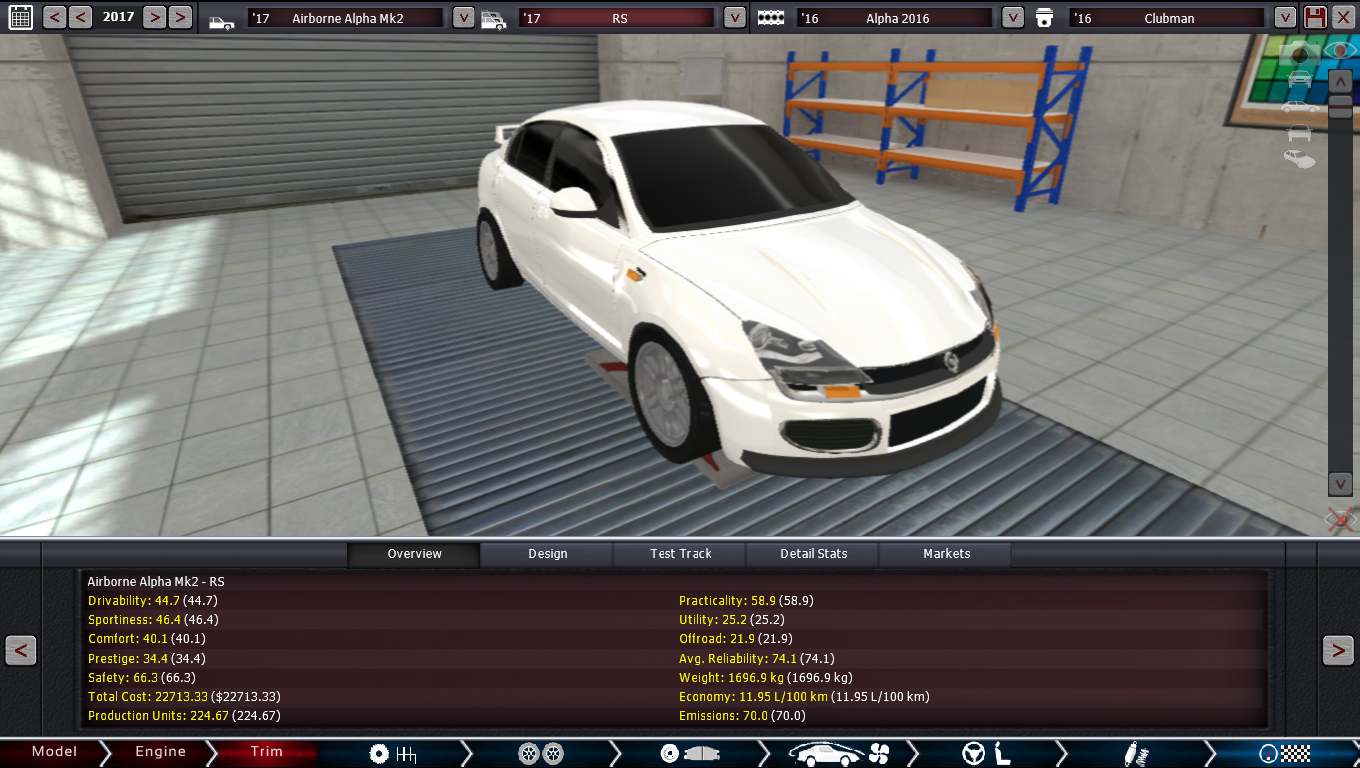Open the Markets tab

point(946,554)
